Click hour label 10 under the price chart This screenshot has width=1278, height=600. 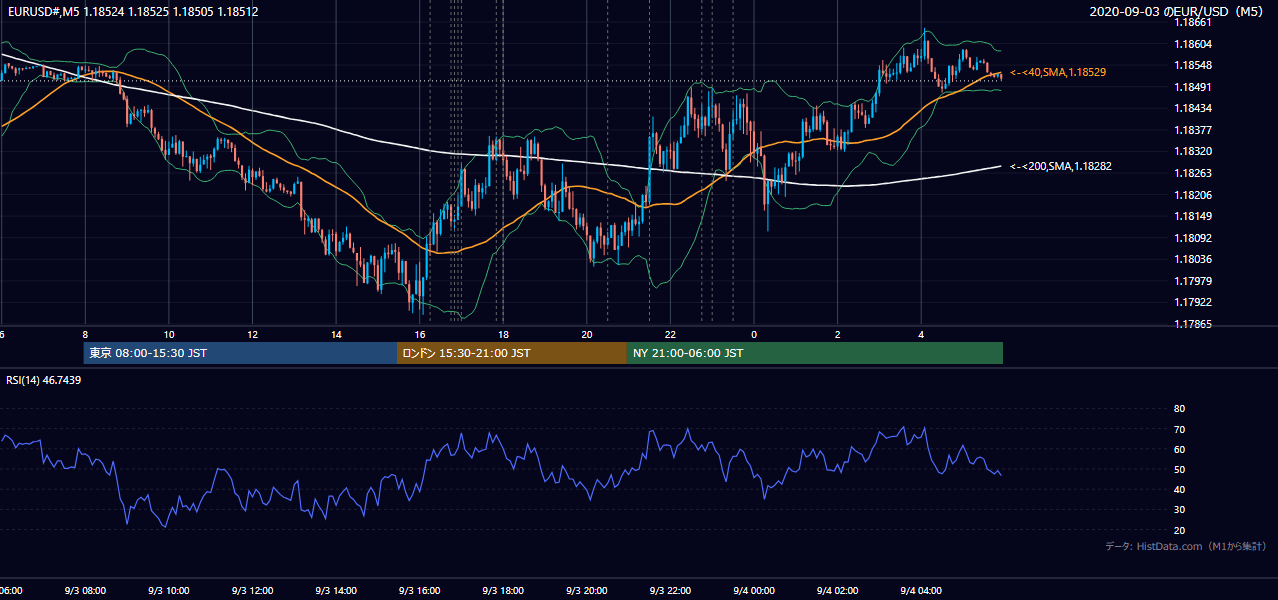[169, 334]
